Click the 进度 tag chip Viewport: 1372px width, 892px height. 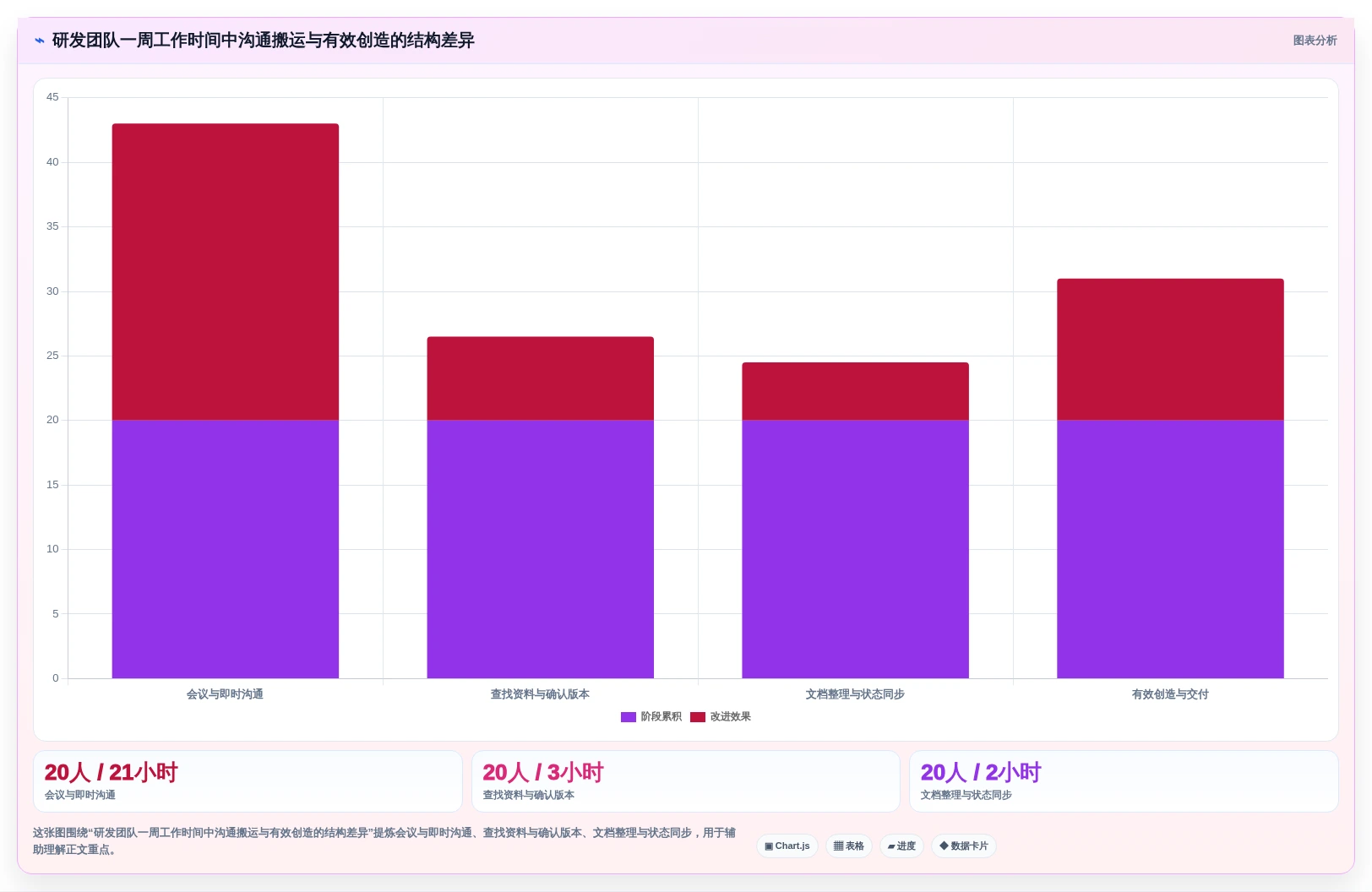click(x=901, y=846)
